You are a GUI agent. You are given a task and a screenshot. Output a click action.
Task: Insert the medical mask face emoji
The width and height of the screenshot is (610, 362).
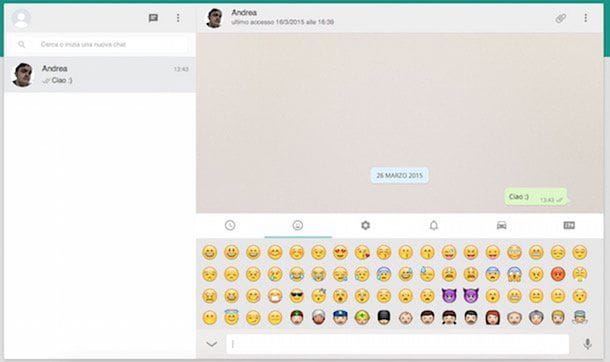275,296
